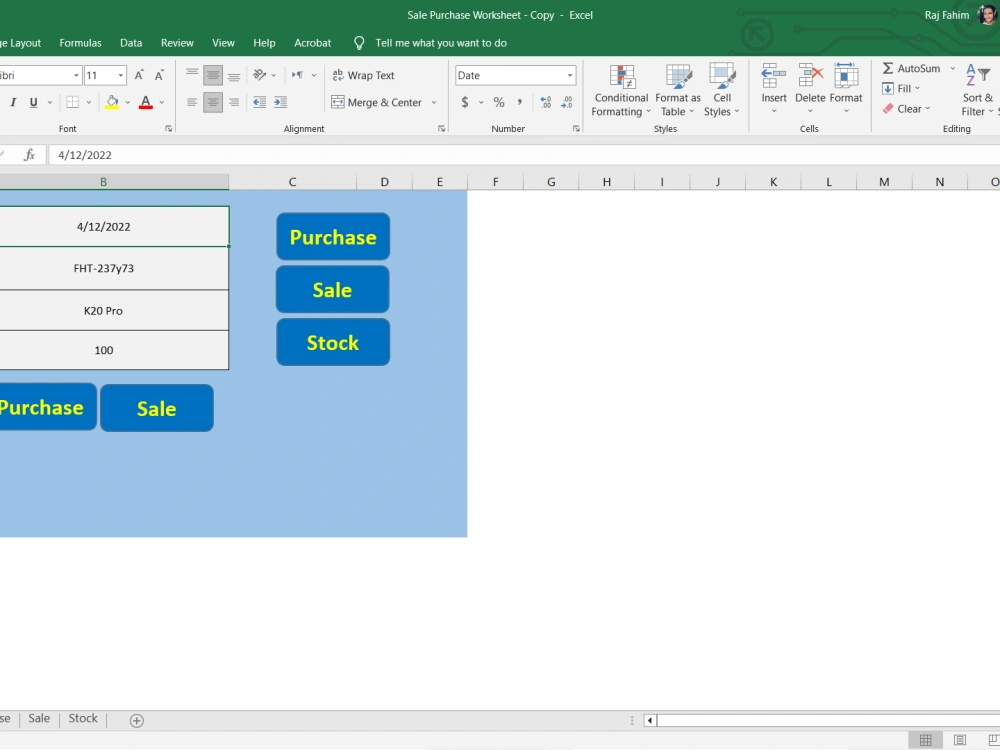
Task: Click the formula bar showing 4/12/2022
Action: click(523, 155)
